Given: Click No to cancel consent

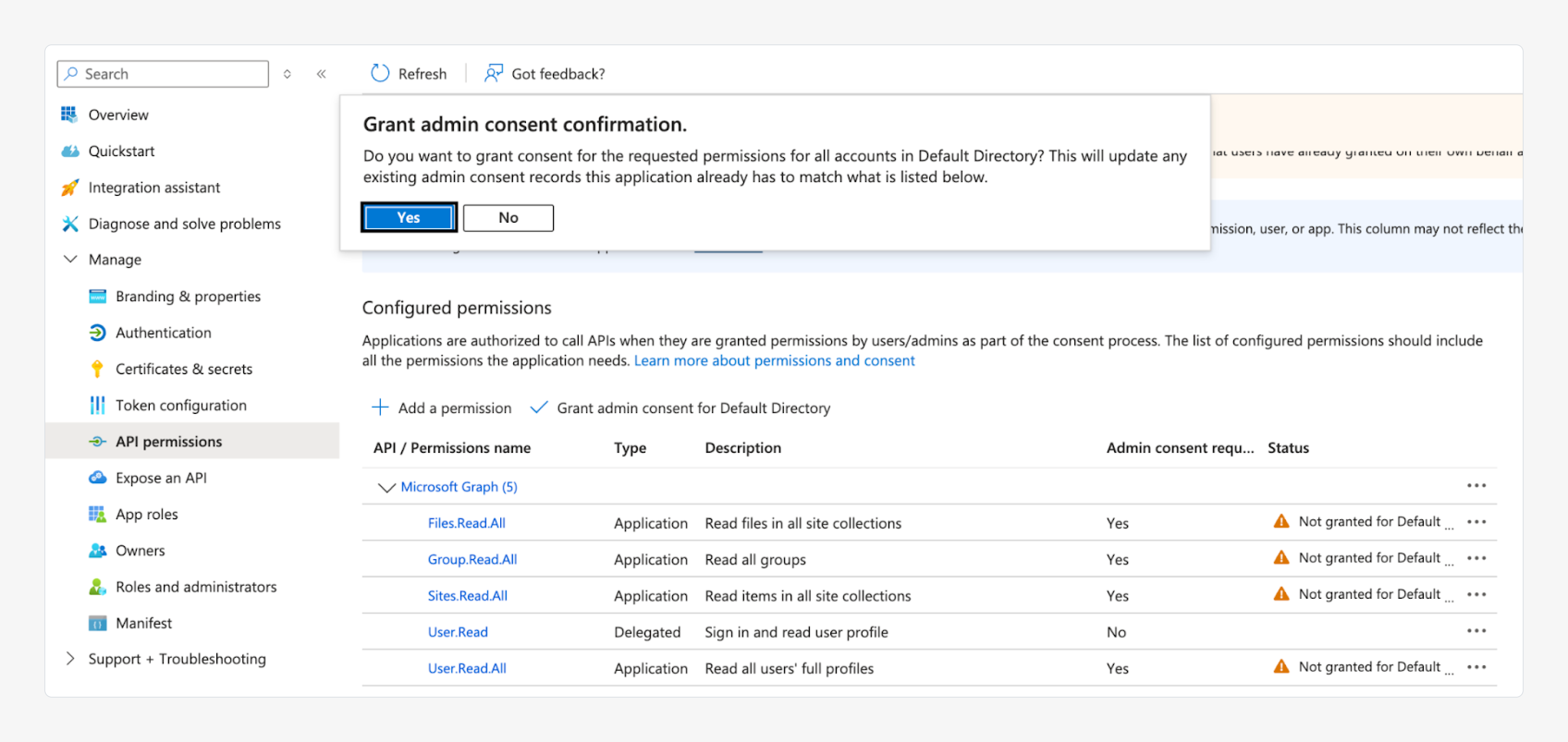Looking at the screenshot, I should (x=508, y=217).
